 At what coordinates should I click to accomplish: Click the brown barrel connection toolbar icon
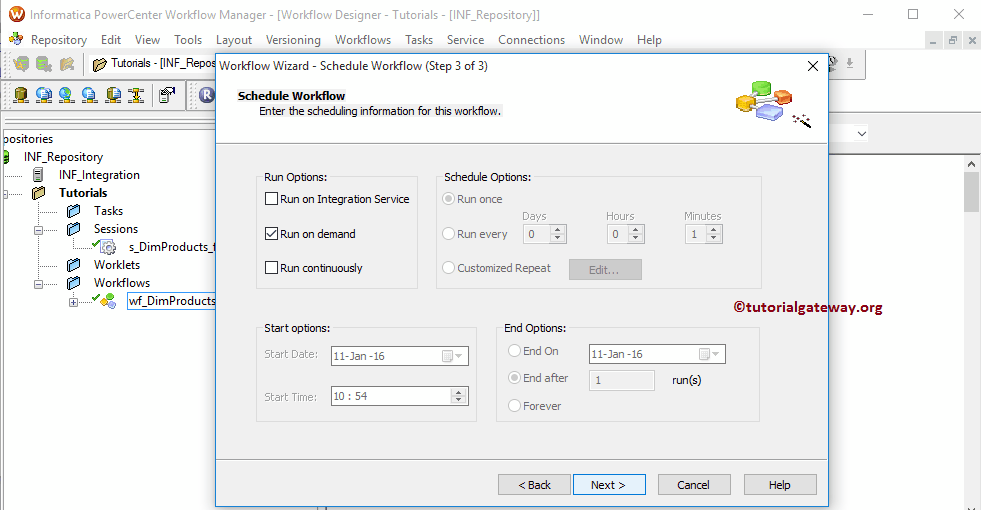click(x=21, y=94)
